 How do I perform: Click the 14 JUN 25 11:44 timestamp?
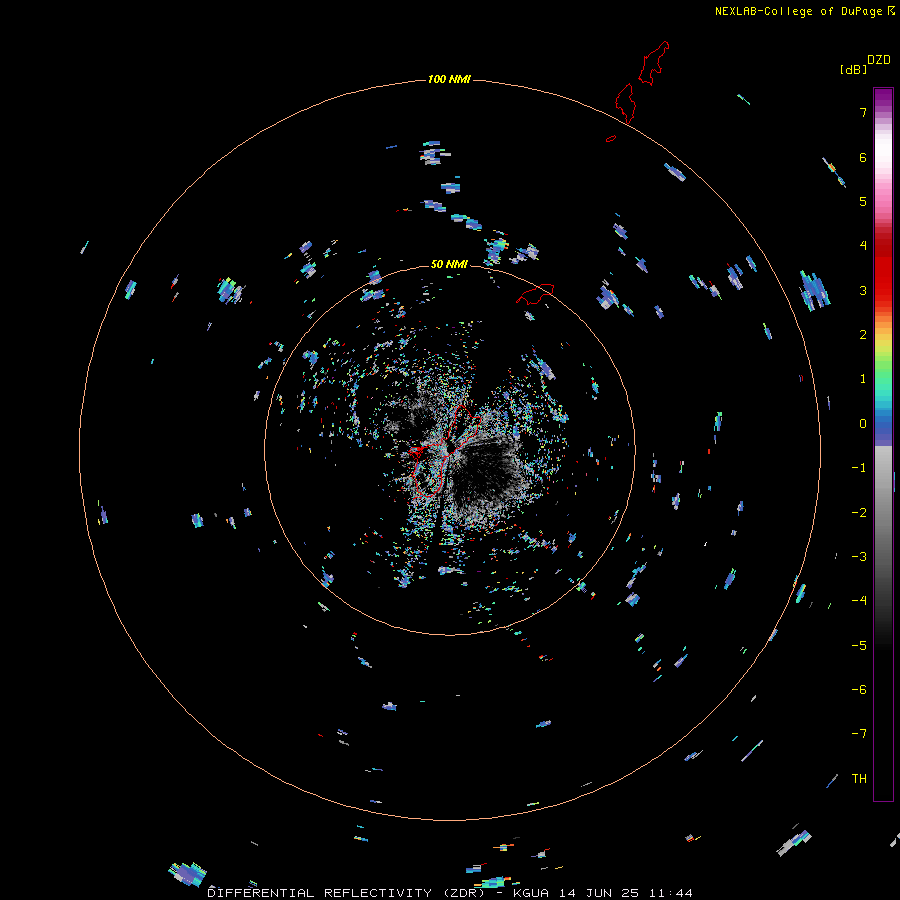pyautogui.click(x=626, y=893)
